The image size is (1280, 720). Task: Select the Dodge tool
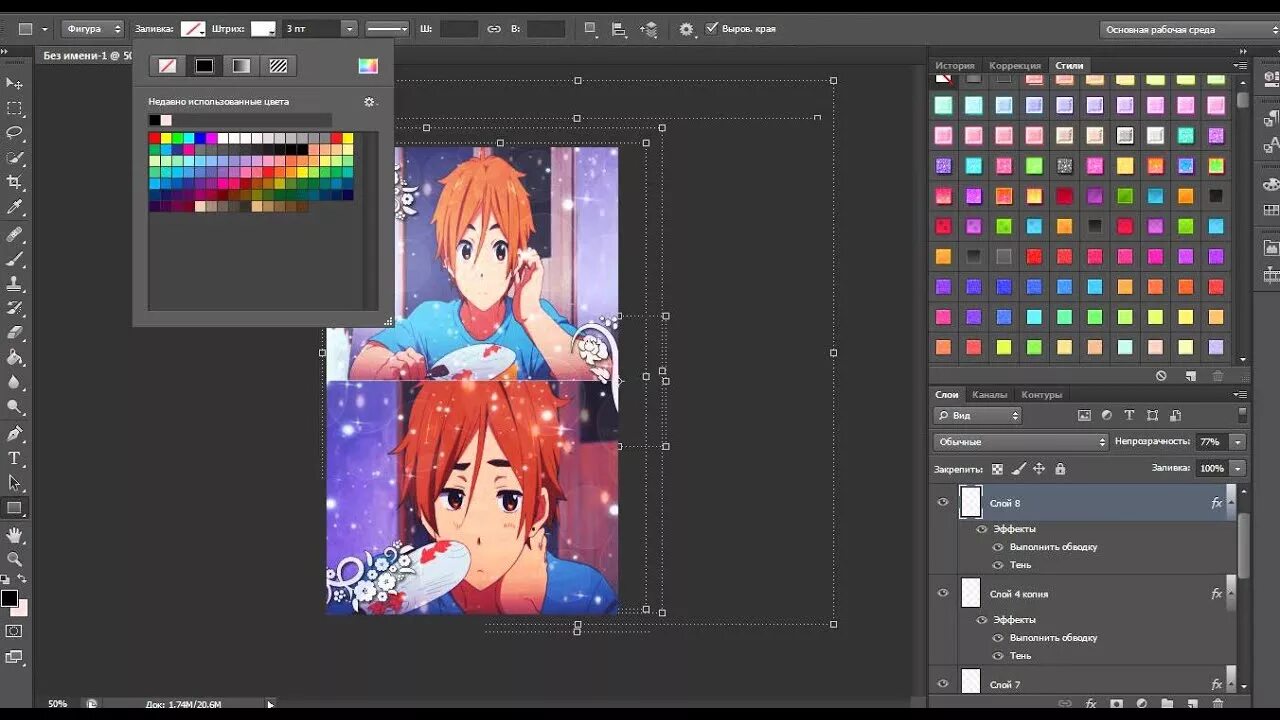pos(14,408)
